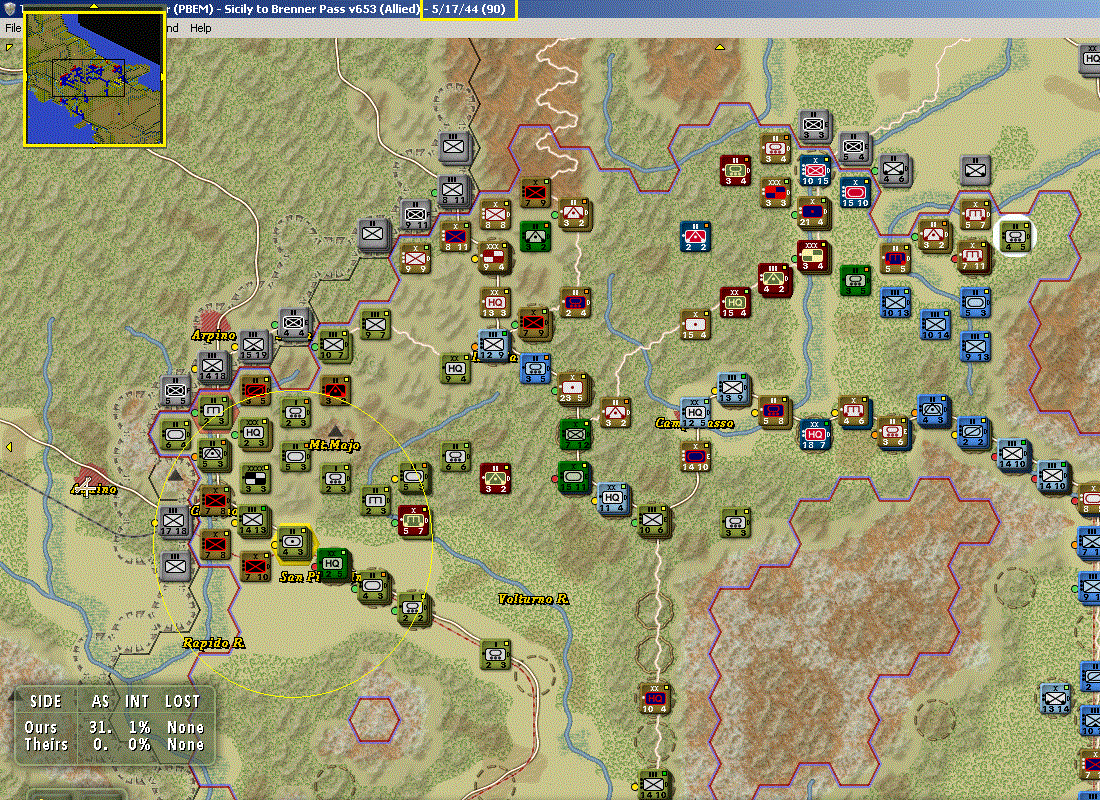Select dark blue infantry unit 10-15
1100x800 pixels.
(x=815, y=171)
